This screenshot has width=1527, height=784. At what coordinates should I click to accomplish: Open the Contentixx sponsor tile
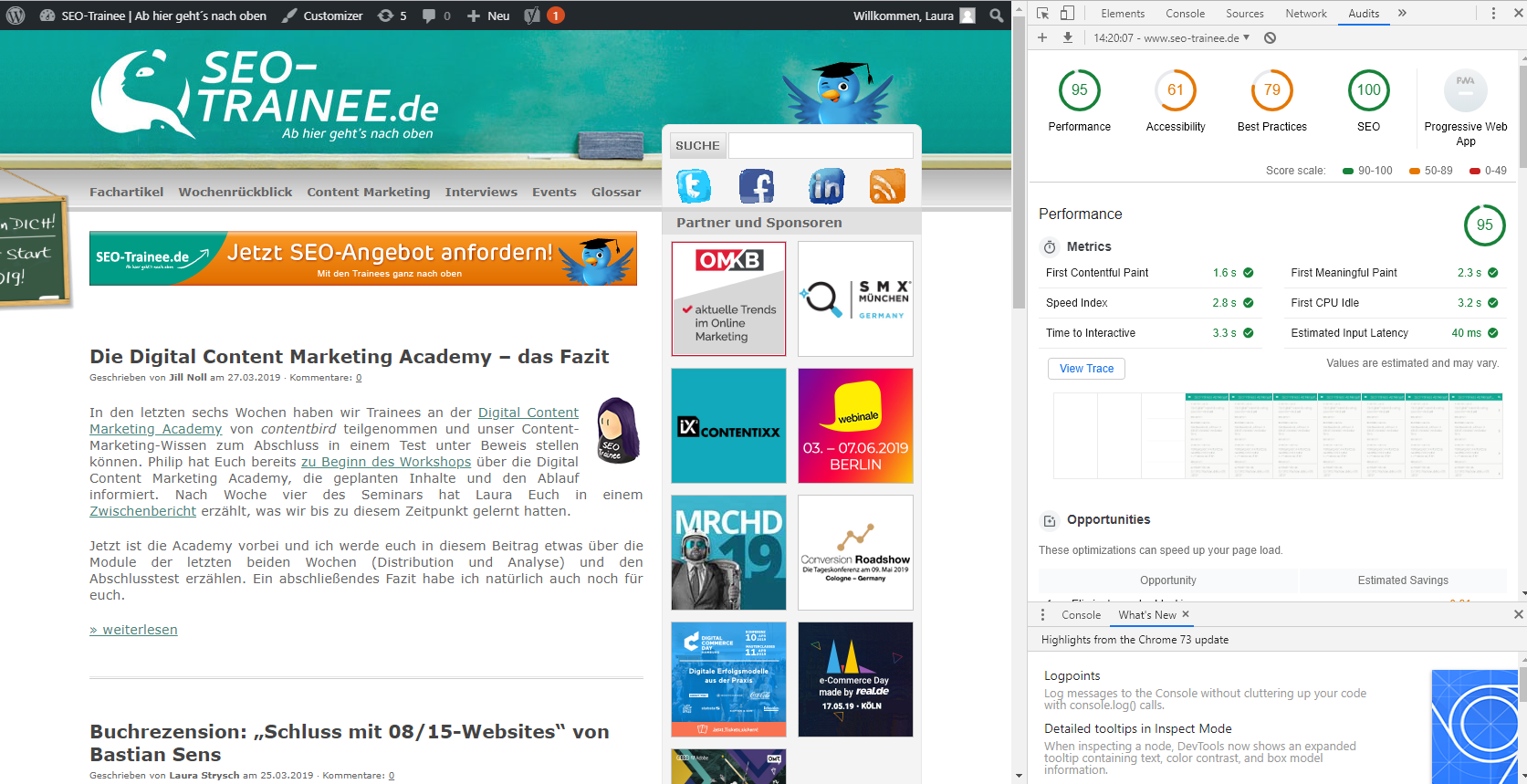(728, 425)
